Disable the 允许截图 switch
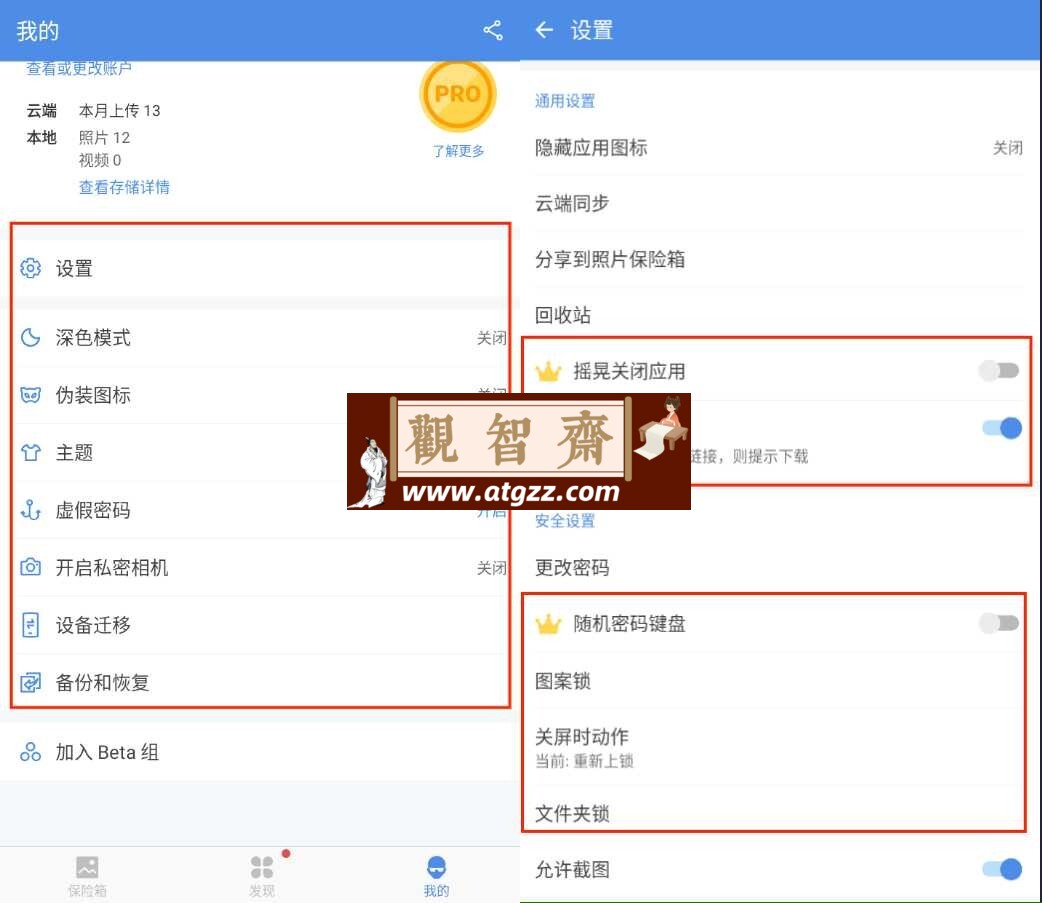The height and width of the screenshot is (903, 1042). pyautogui.click(x=1002, y=868)
